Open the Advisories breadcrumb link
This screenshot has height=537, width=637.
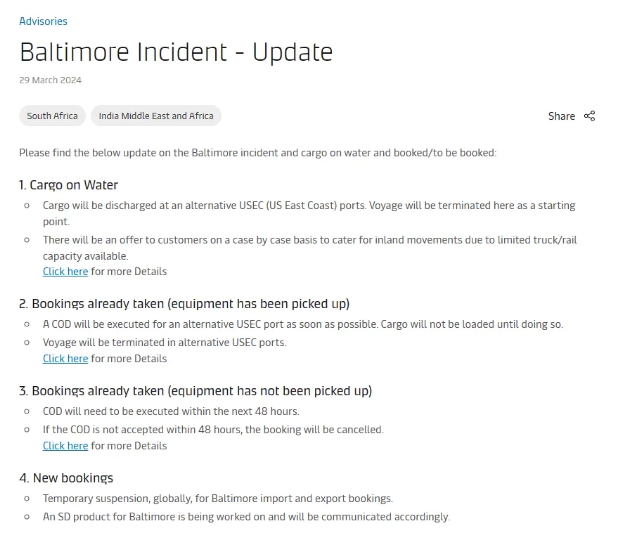[43, 21]
